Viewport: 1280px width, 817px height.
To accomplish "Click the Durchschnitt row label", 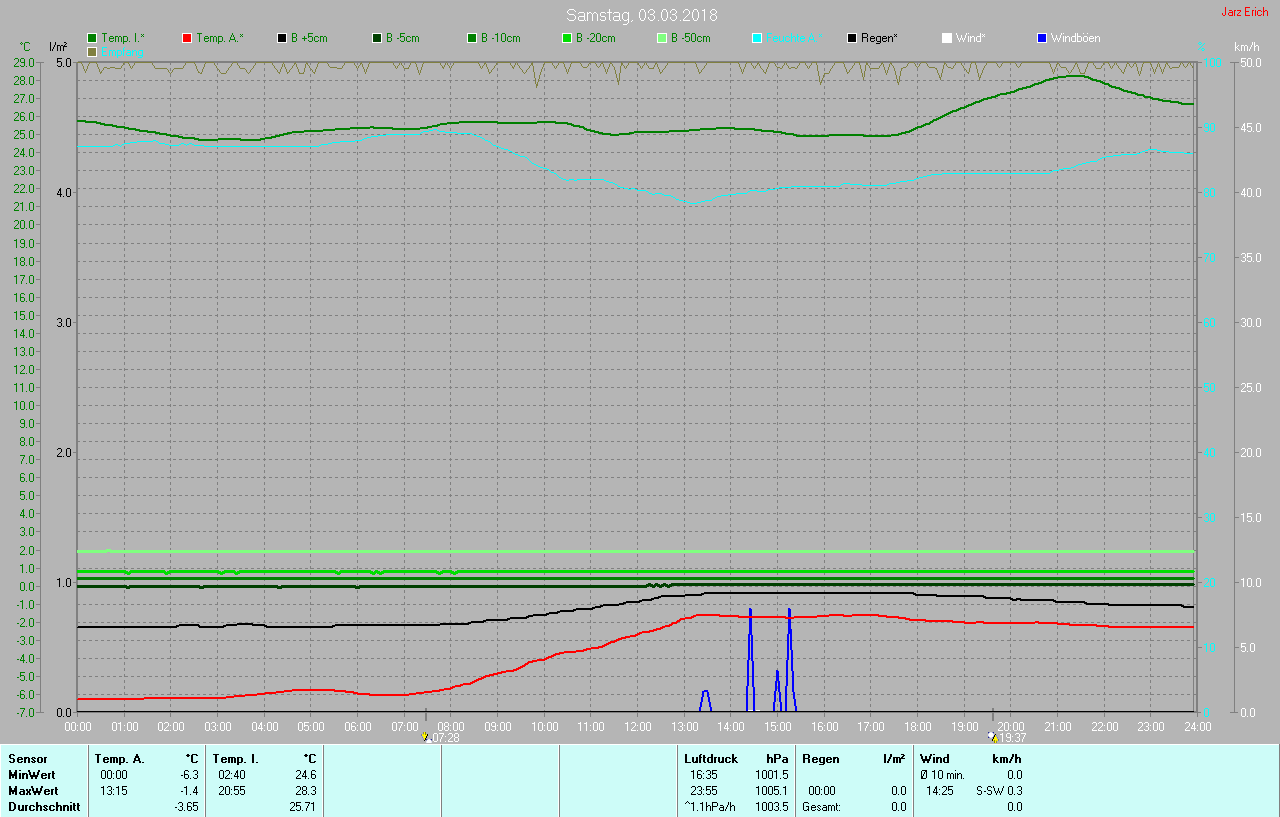I will [44, 807].
